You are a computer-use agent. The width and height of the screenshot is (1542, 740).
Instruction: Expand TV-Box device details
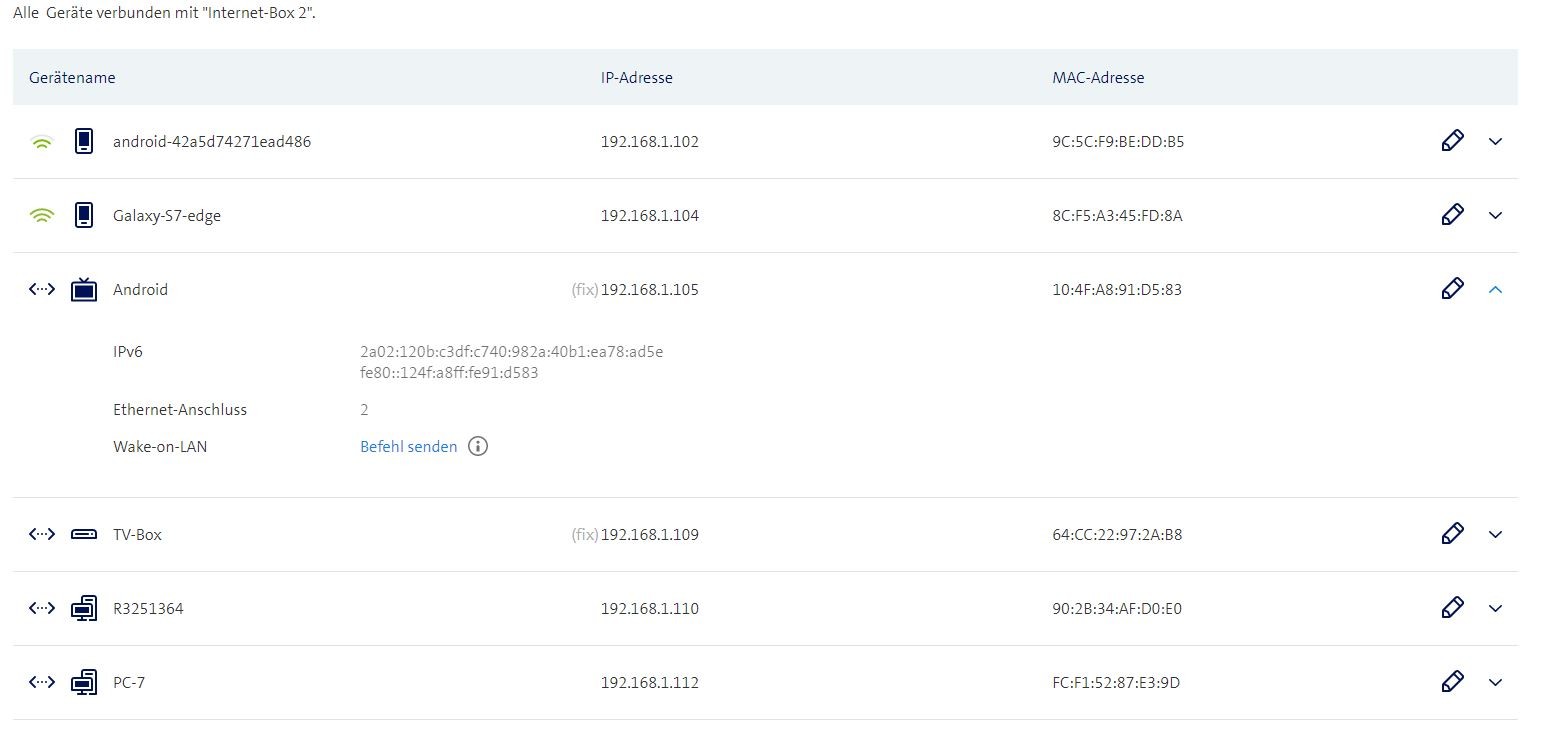point(1495,535)
